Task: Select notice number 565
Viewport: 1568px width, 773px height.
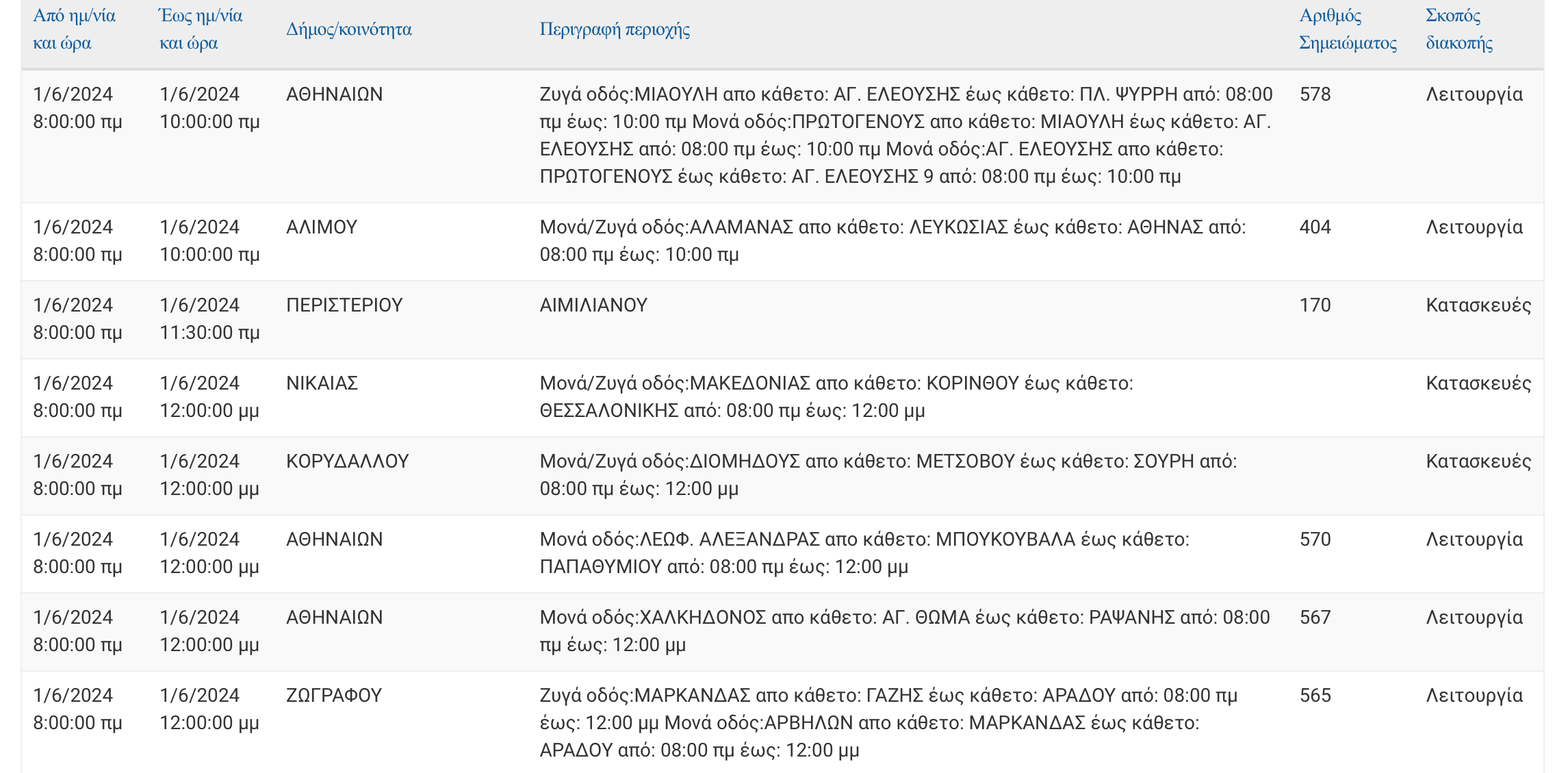Action: [x=1315, y=696]
